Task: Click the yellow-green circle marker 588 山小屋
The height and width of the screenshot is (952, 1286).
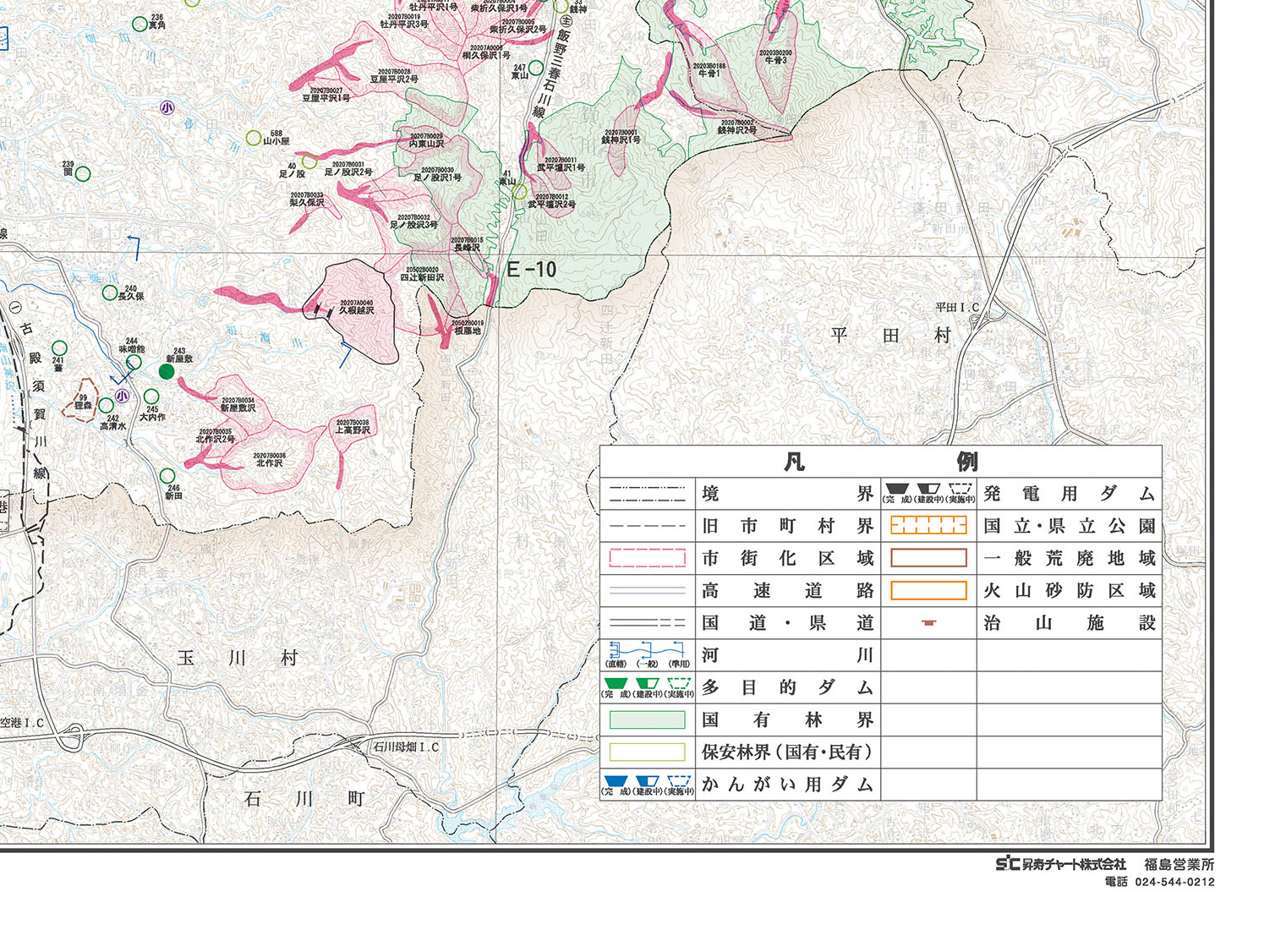Action: (253, 138)
